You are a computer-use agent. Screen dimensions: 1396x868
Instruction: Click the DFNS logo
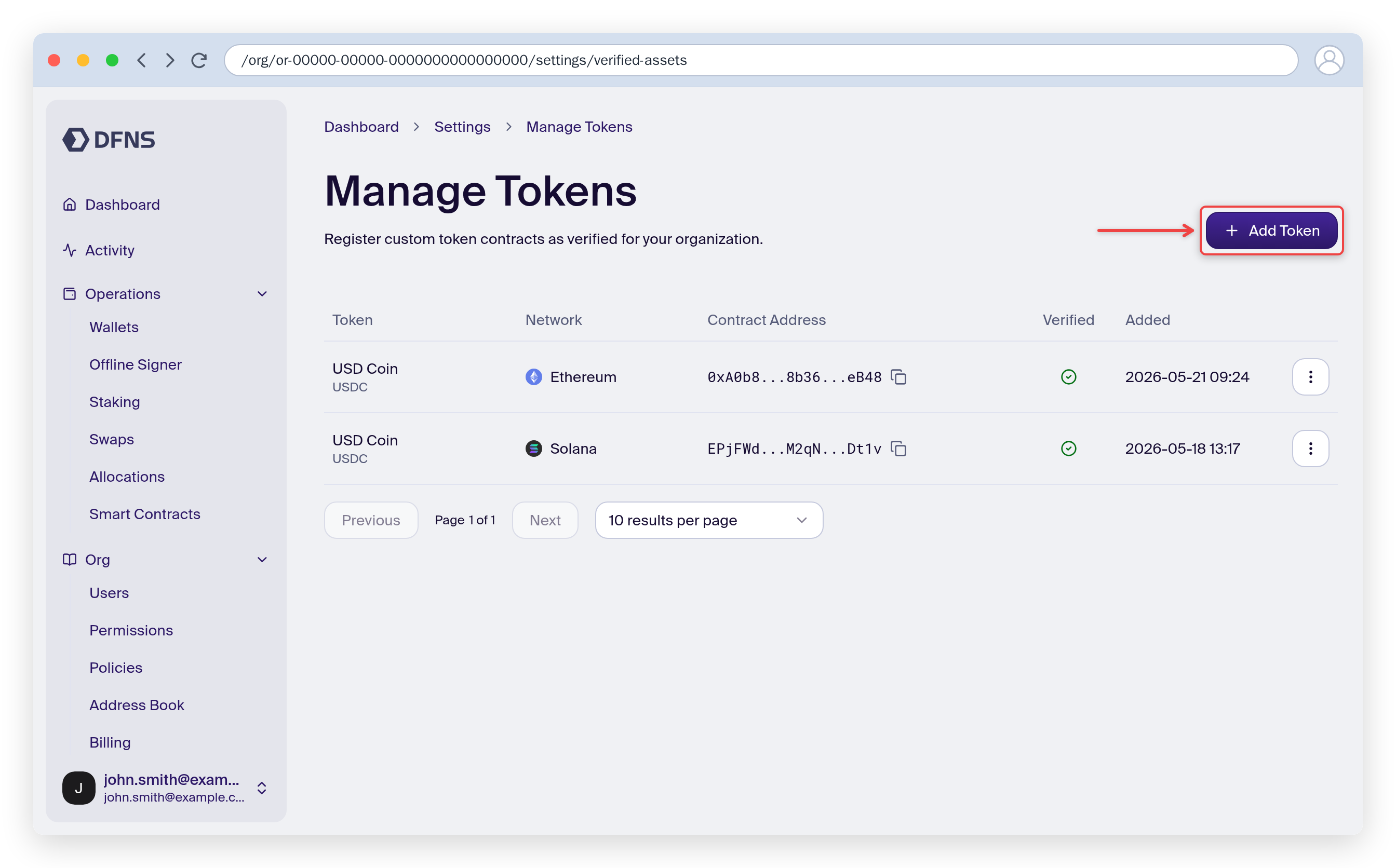point(109,140)
